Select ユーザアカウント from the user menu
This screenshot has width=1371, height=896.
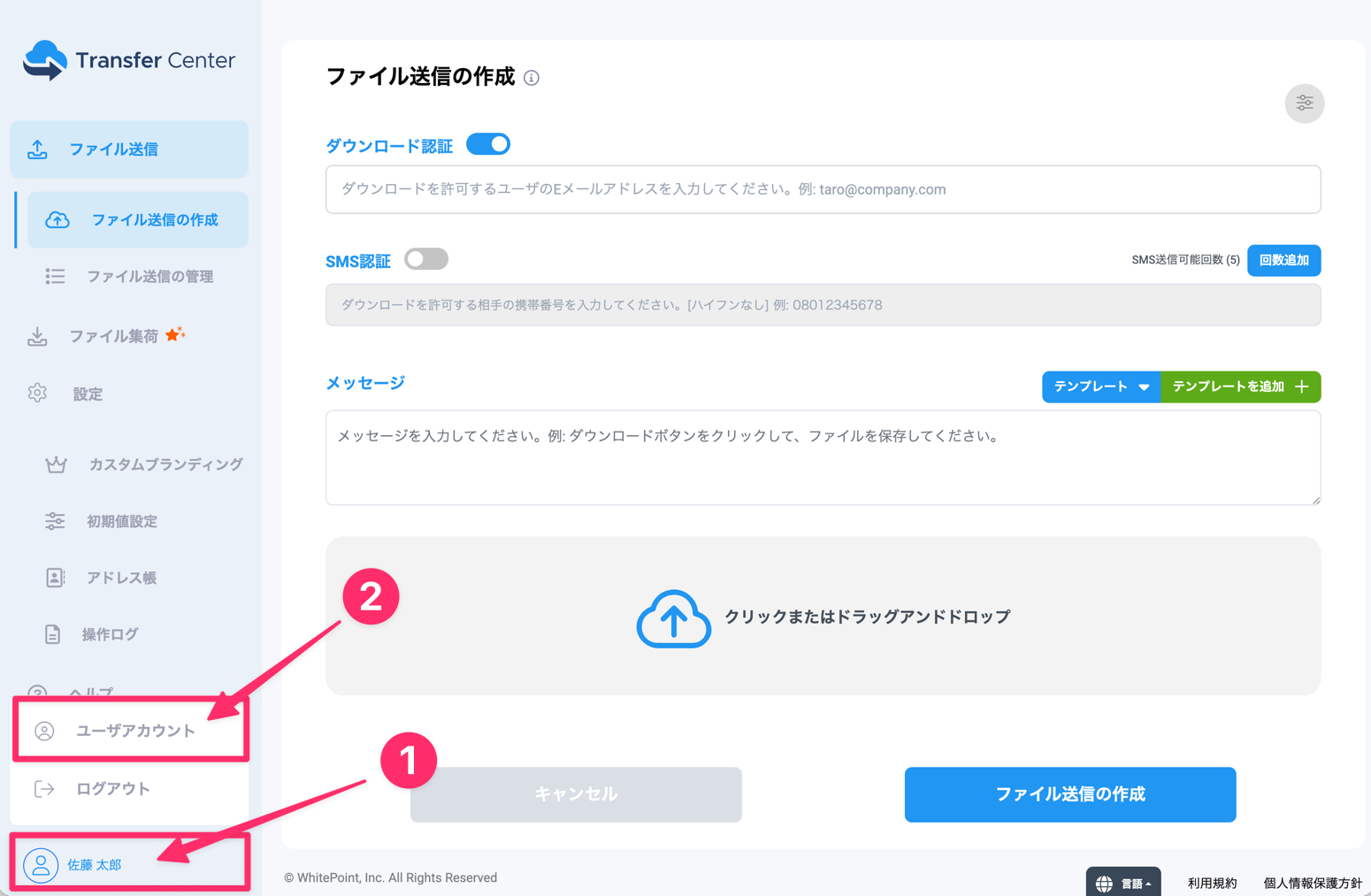pos(134,731)
